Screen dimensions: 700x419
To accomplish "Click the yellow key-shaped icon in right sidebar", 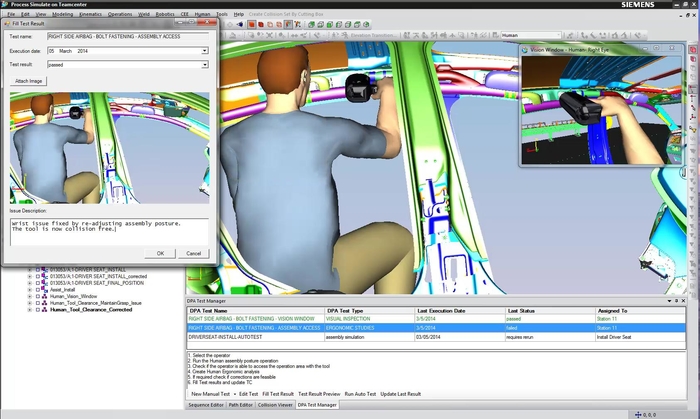I will click(x=693, y=129).
